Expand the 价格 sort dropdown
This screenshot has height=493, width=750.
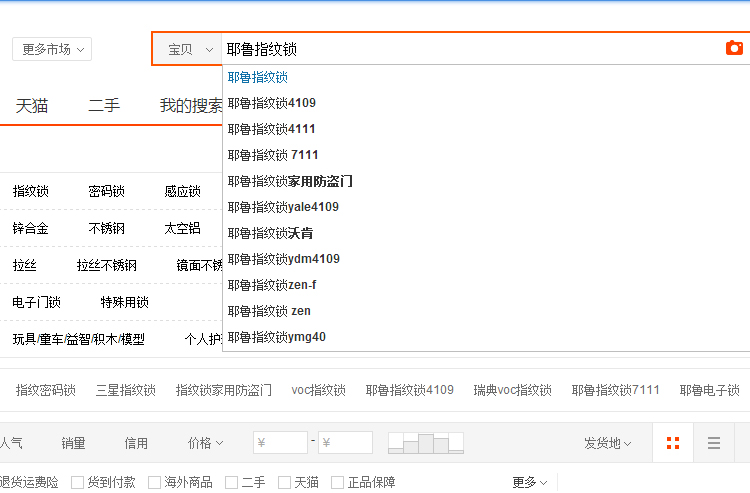point(205,443)
